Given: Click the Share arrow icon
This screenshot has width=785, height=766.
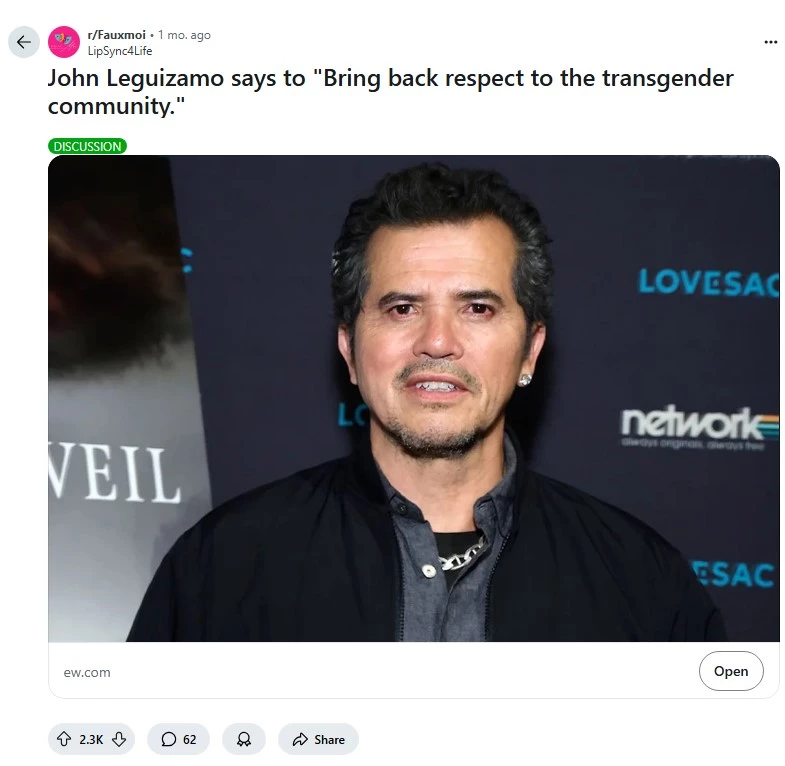Looking at the screenshot, I should tap(300, 739).
